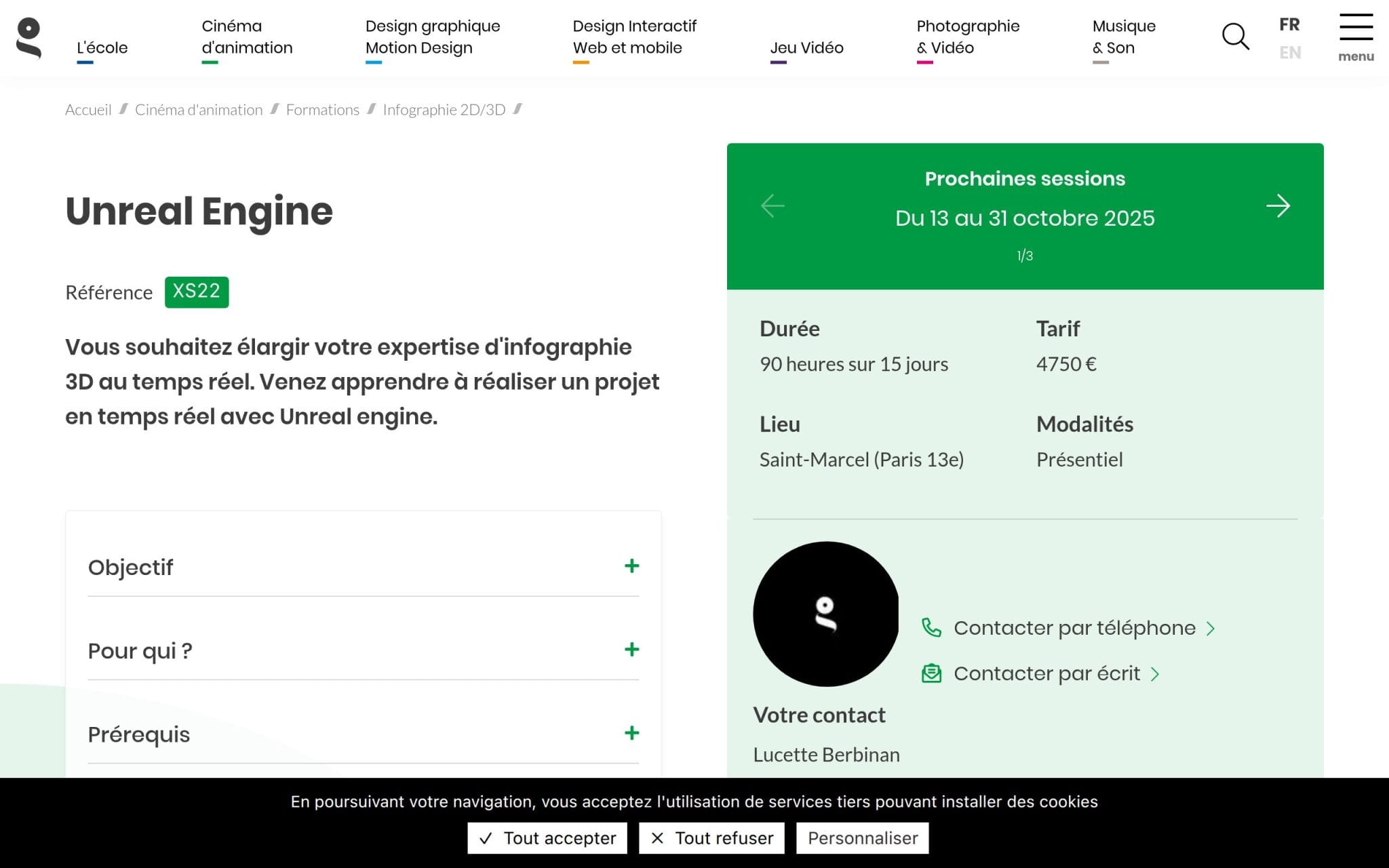Click Contacter par téléphone link

1074,628
